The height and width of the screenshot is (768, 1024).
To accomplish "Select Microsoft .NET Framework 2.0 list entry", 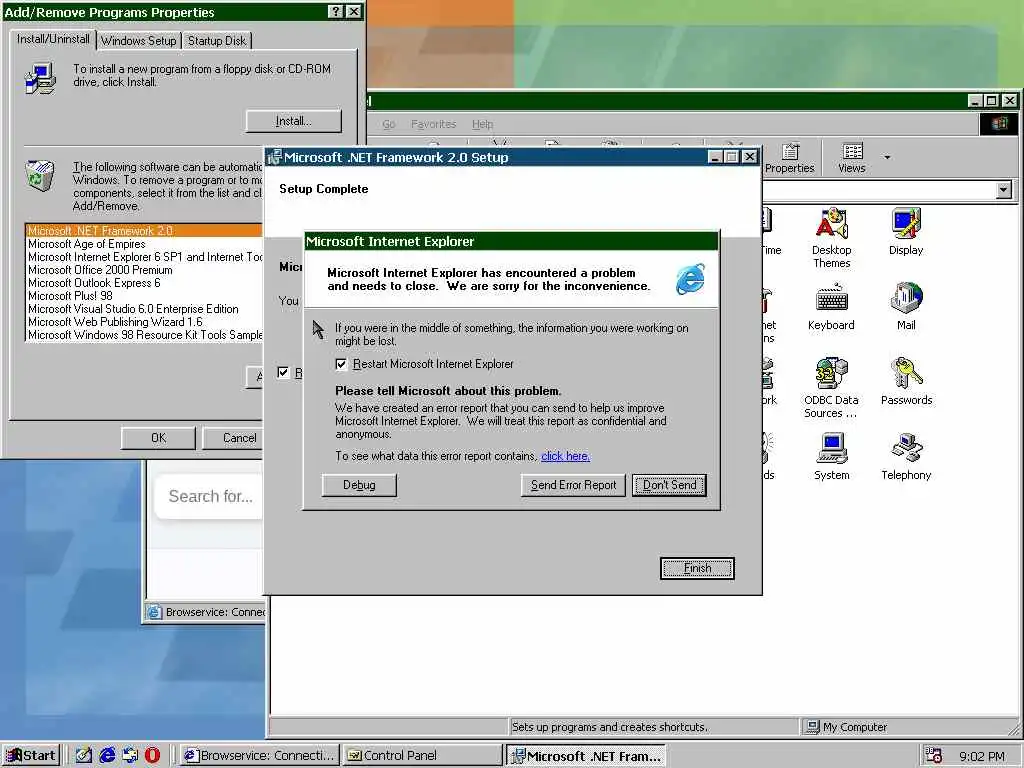I will coord(144,231).
